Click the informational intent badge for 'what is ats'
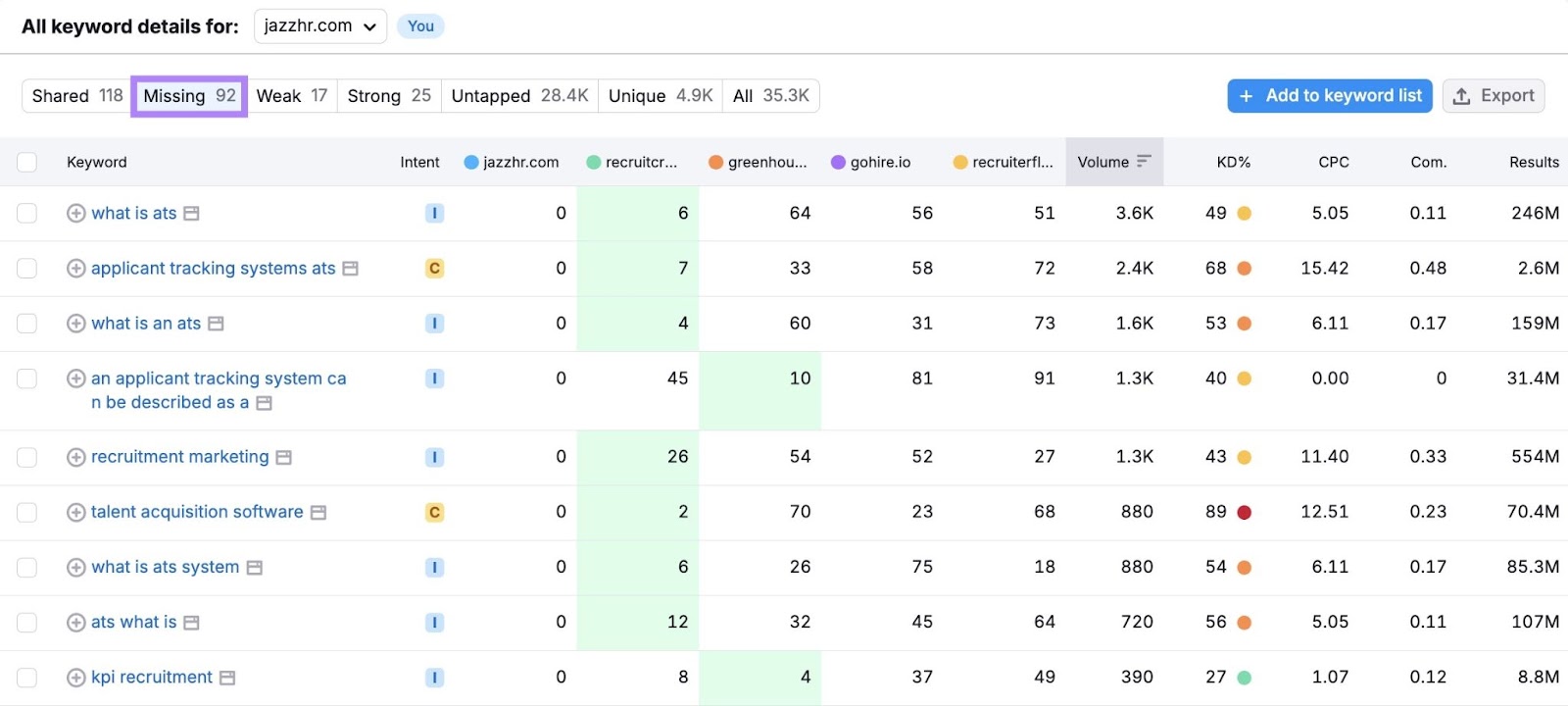Screen dimensions: 1568x706 [x=434, y=213]
